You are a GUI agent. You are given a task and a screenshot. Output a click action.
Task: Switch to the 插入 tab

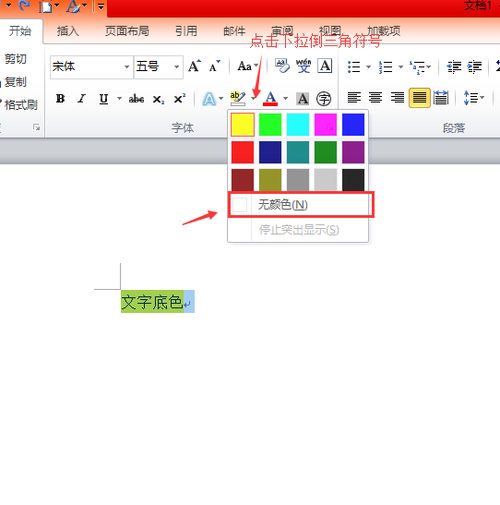tap(68, 31)
